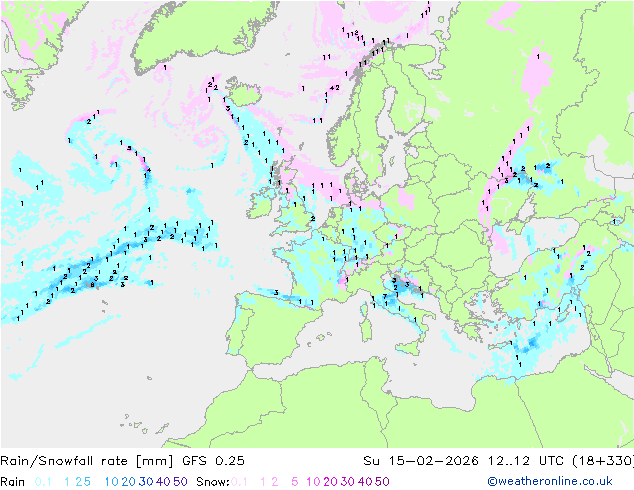Select the Snow legend value 30

(348, 482)
